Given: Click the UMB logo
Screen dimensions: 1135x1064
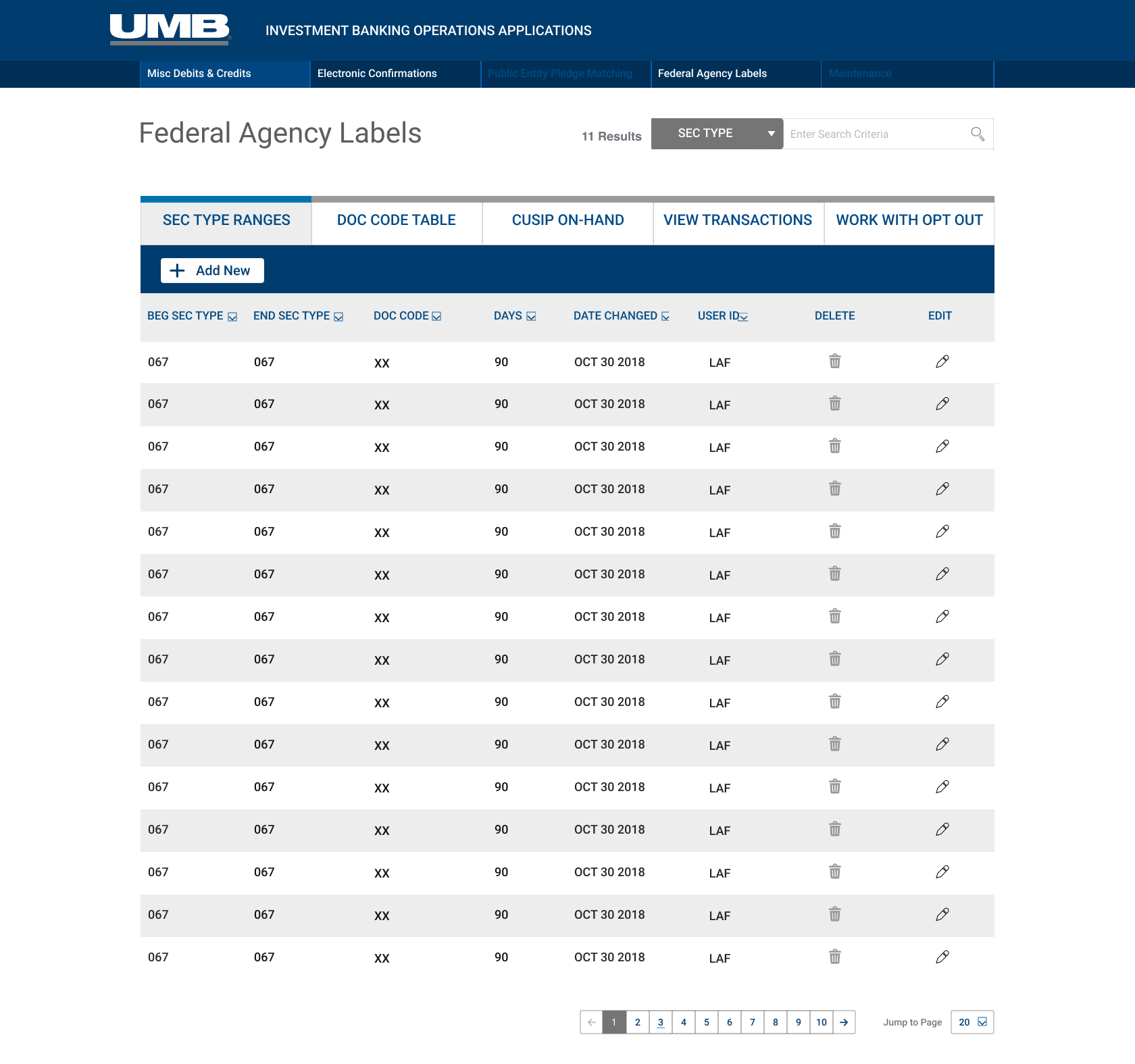Looking at the screenshot, I should coord(170,30).
